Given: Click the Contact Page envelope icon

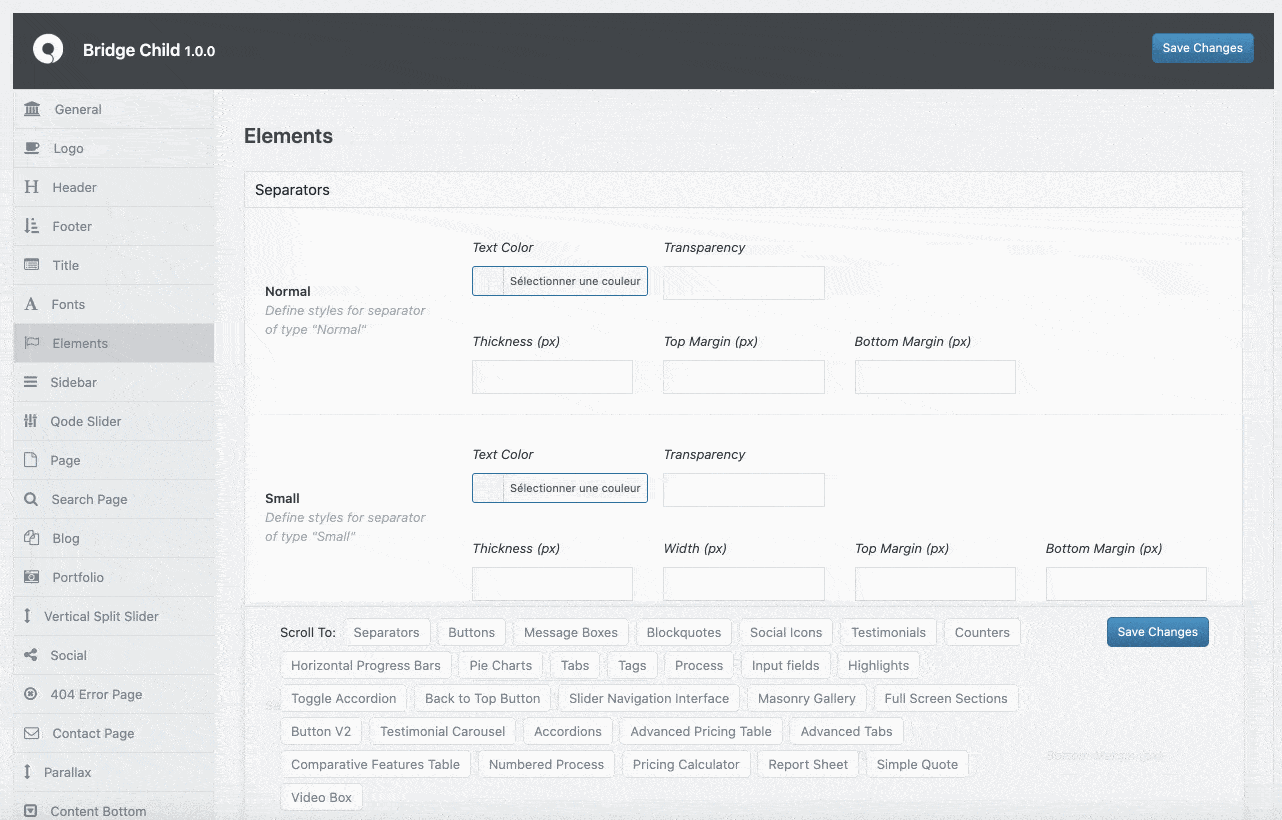Looking at the screenshot, I should 32,733.
